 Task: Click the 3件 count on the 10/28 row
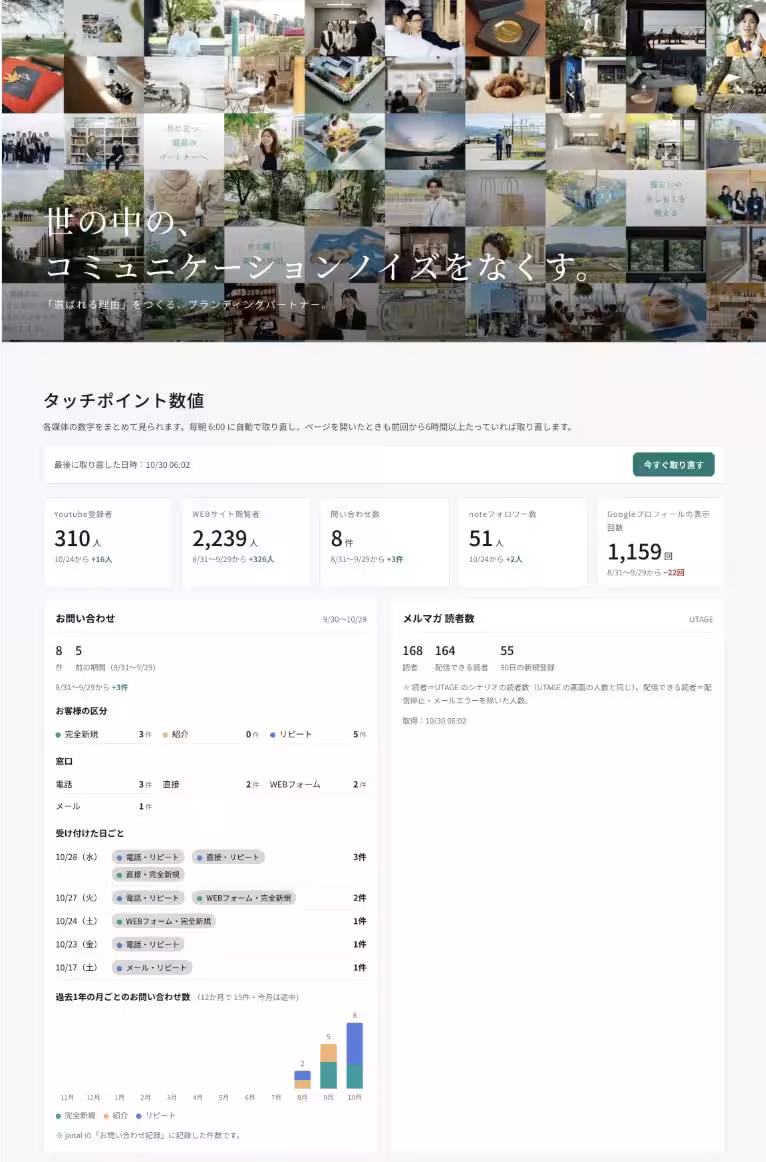[x=359, y=857]
